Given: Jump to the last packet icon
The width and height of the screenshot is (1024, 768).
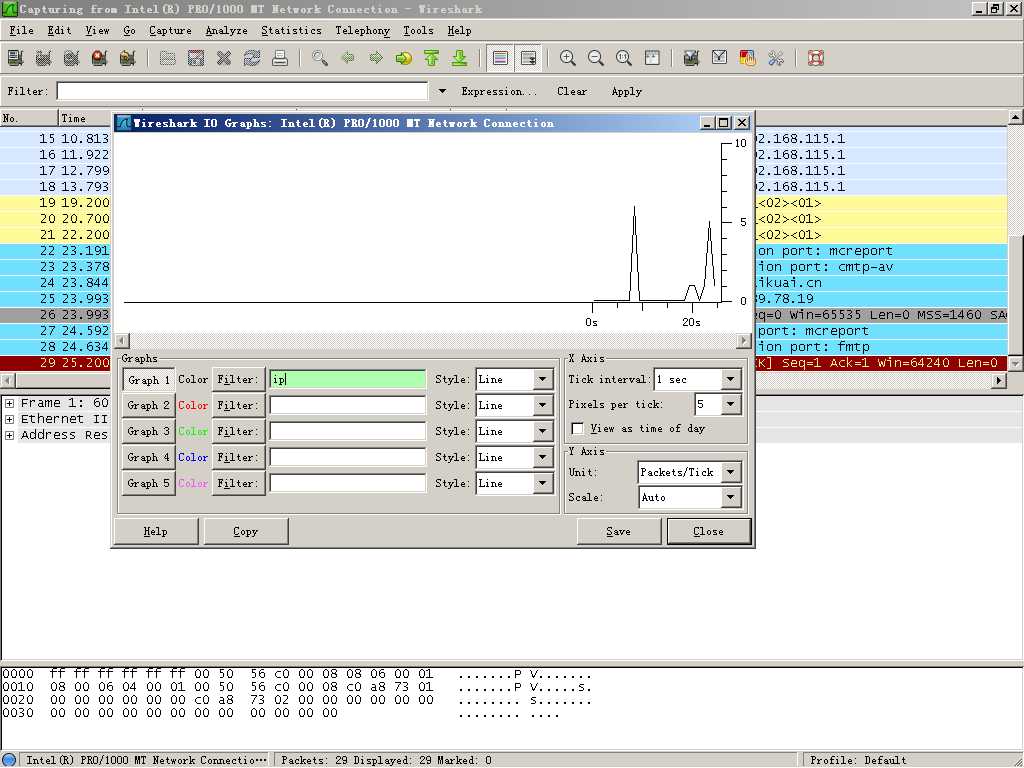Looking at the screenshot, I should point(460,58).
